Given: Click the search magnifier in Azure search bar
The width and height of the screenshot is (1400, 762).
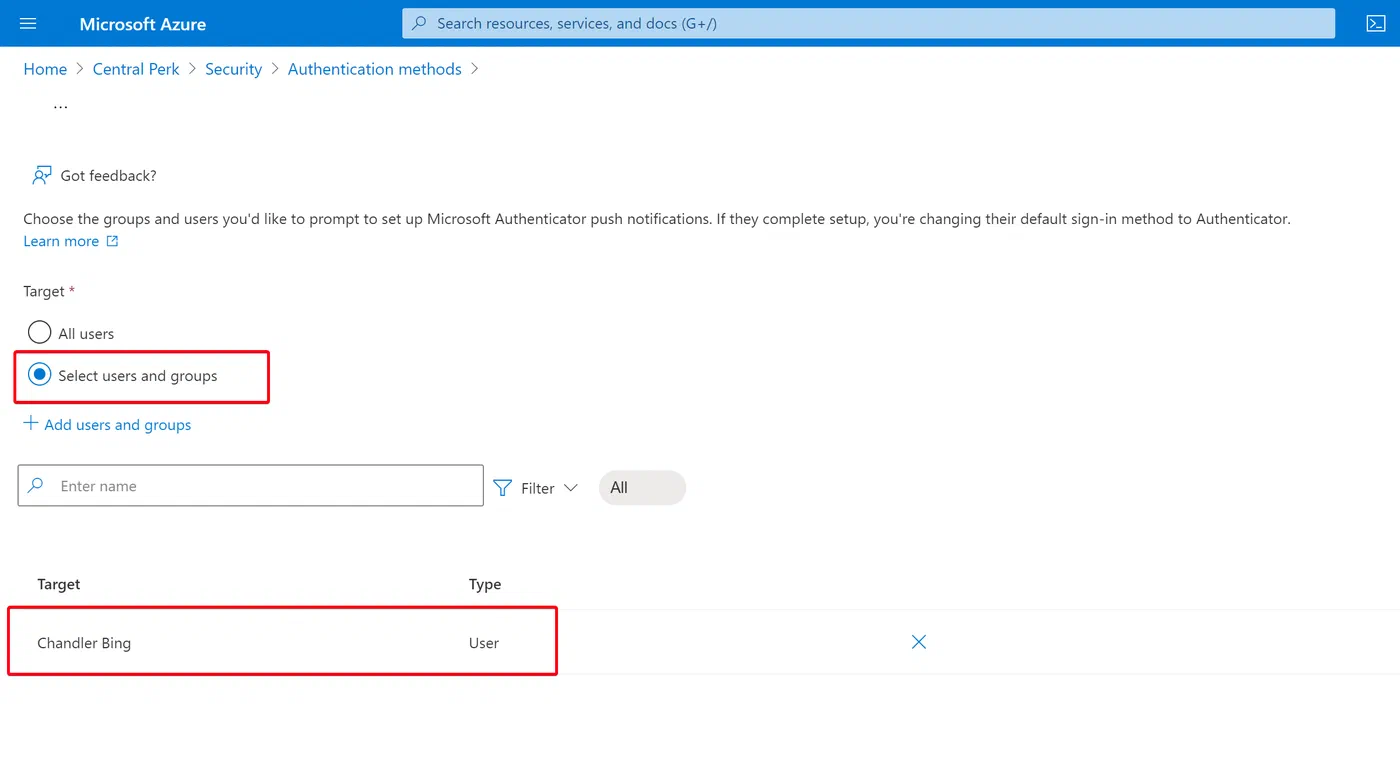Looking at the screenshot, I should click(x=420, y=23).
